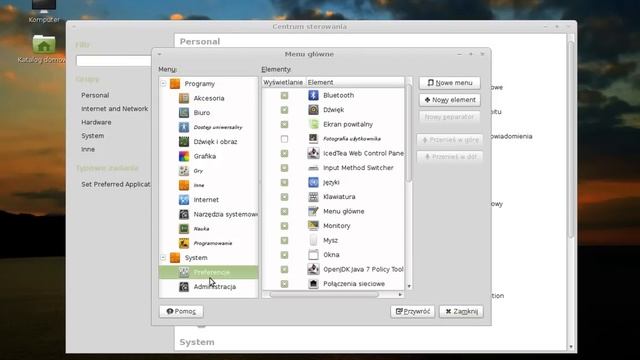Click the elements list horizontal scrollbar

324,294
